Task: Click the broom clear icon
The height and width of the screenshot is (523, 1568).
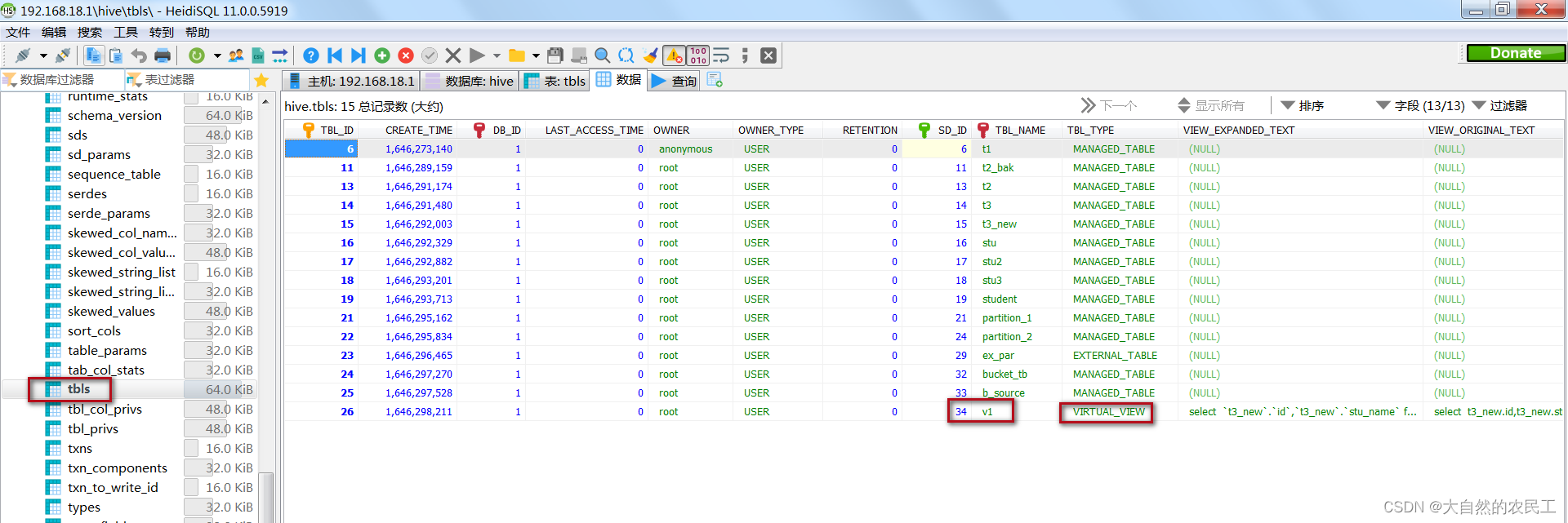Action: [x=650, y=55]
